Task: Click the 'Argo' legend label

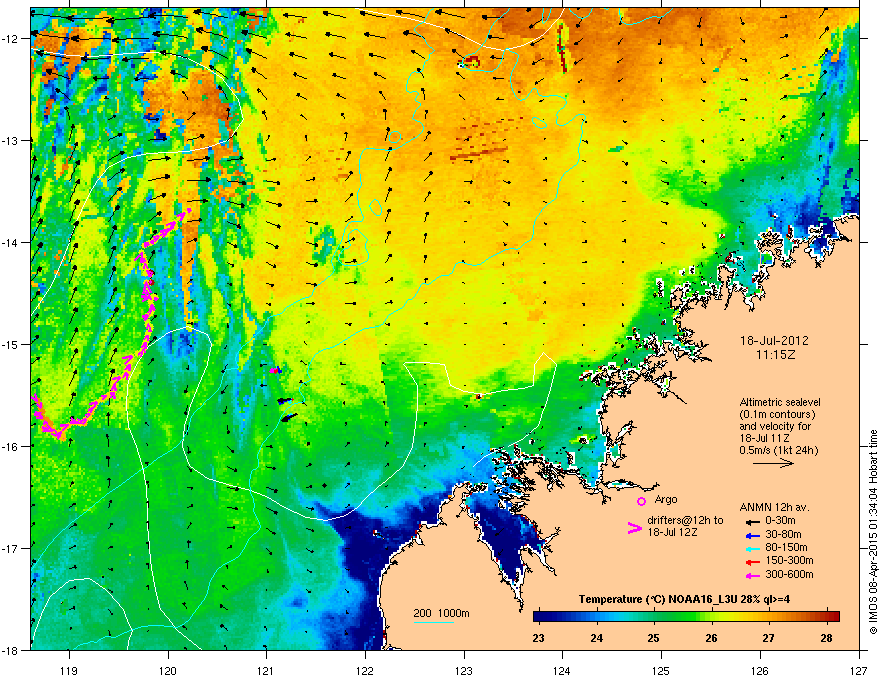Action: 666,499
